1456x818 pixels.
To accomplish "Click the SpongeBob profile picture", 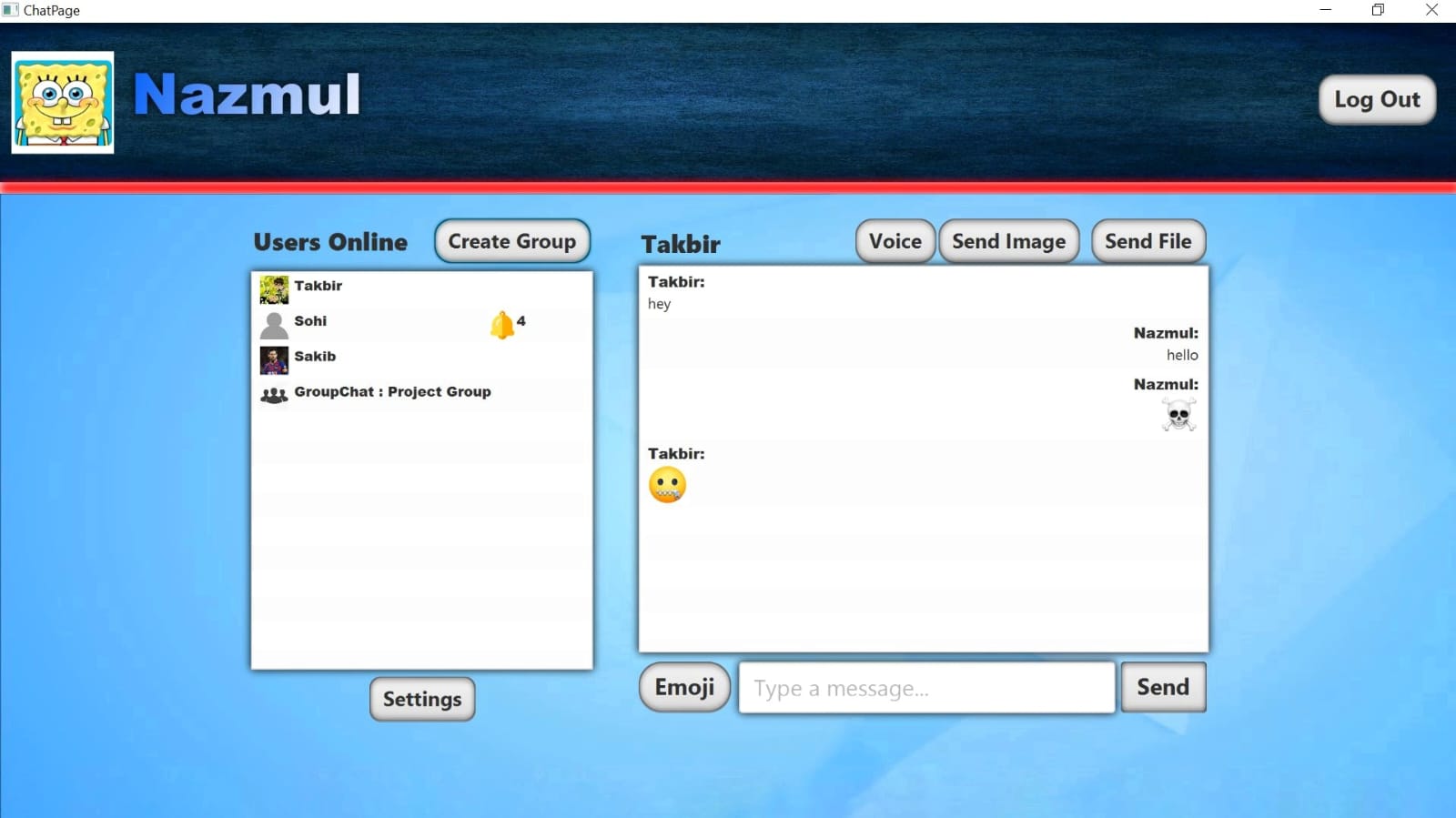I will click(63, 102).
